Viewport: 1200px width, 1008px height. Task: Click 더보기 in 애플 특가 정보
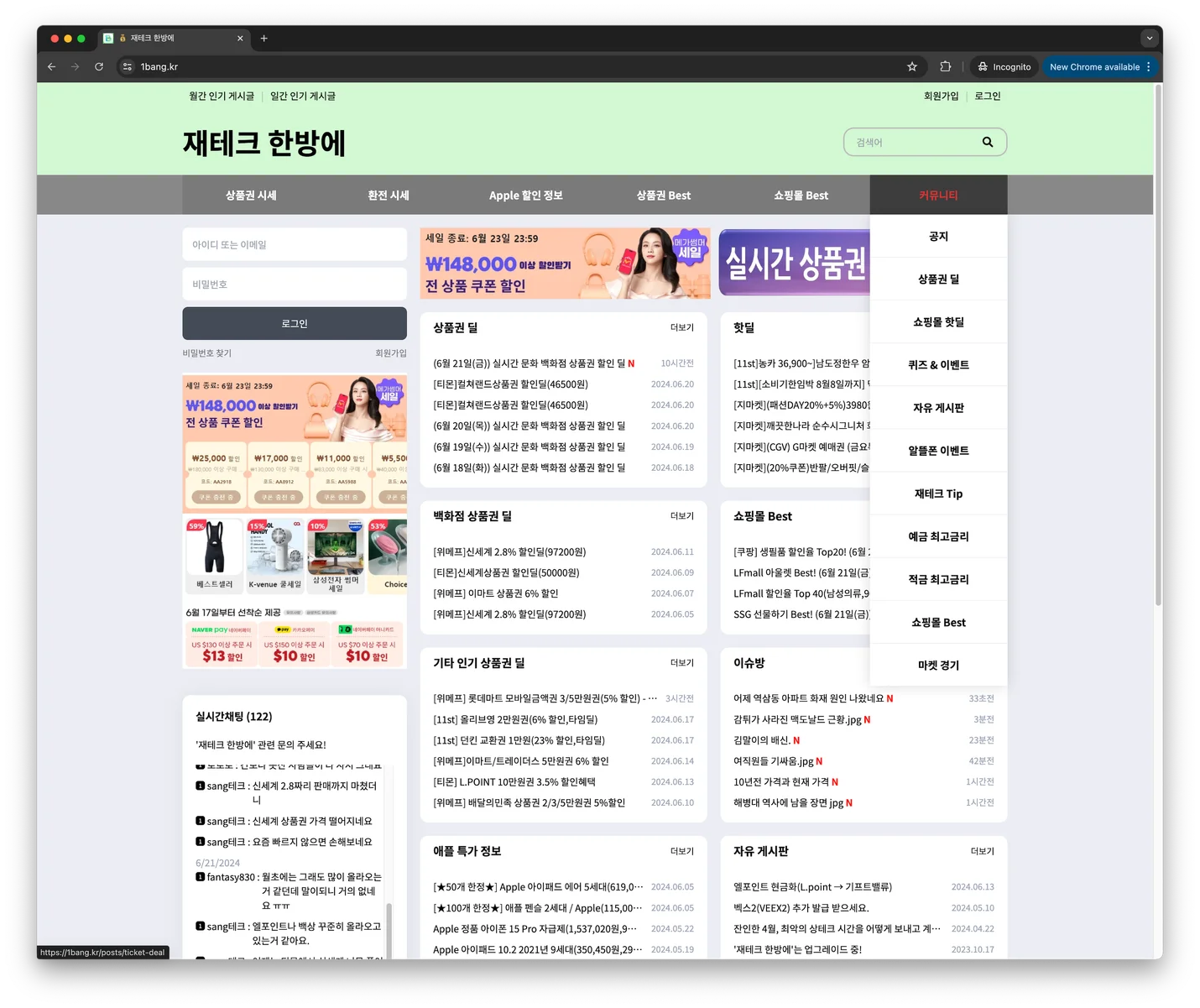(682, 851)
